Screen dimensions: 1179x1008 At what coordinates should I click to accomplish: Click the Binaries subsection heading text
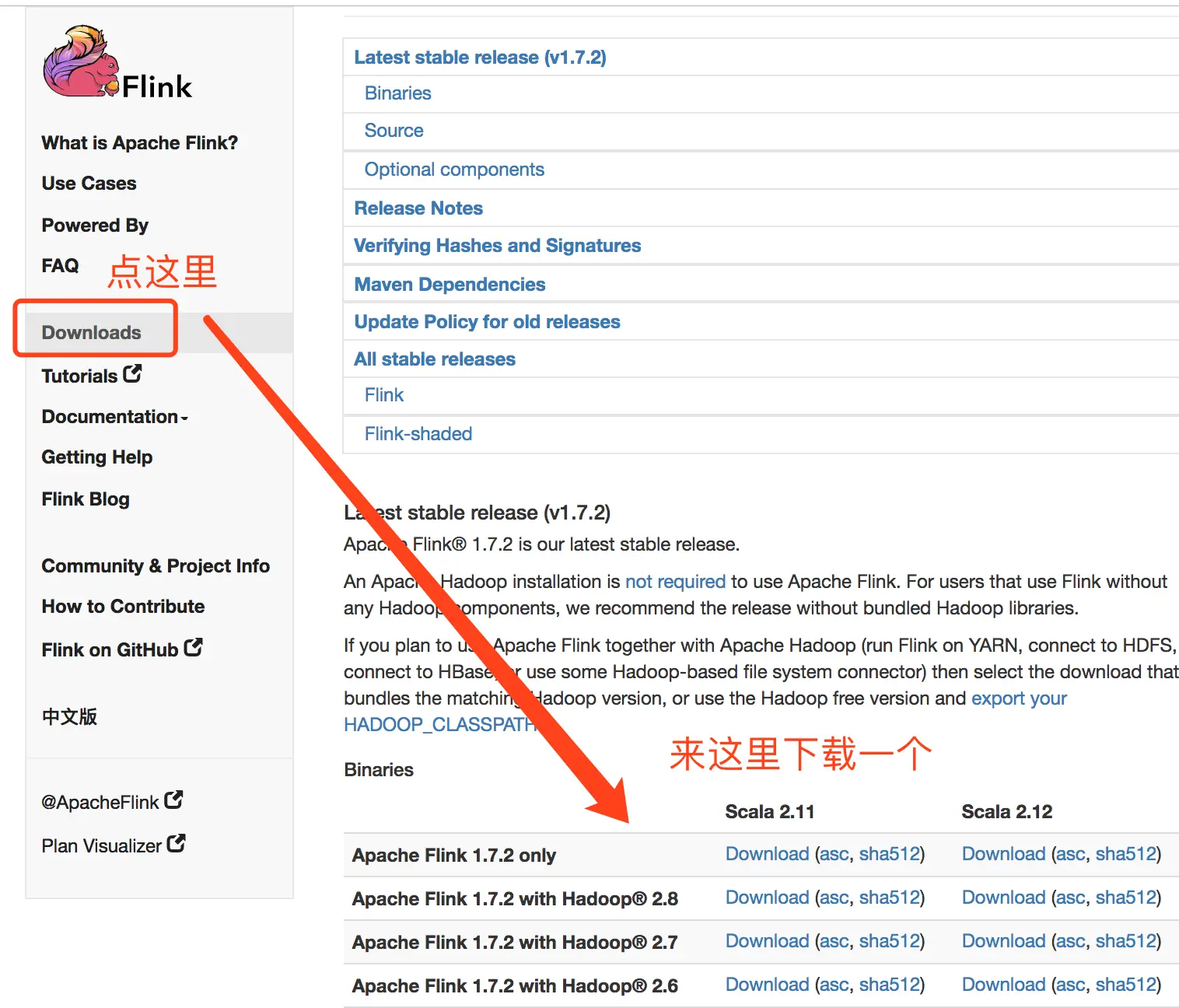(379, 770)
